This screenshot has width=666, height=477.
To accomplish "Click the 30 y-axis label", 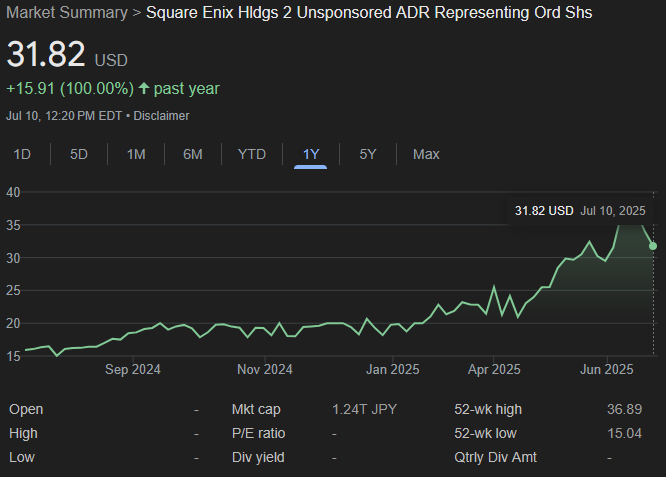I will click(x=13, y=258).
